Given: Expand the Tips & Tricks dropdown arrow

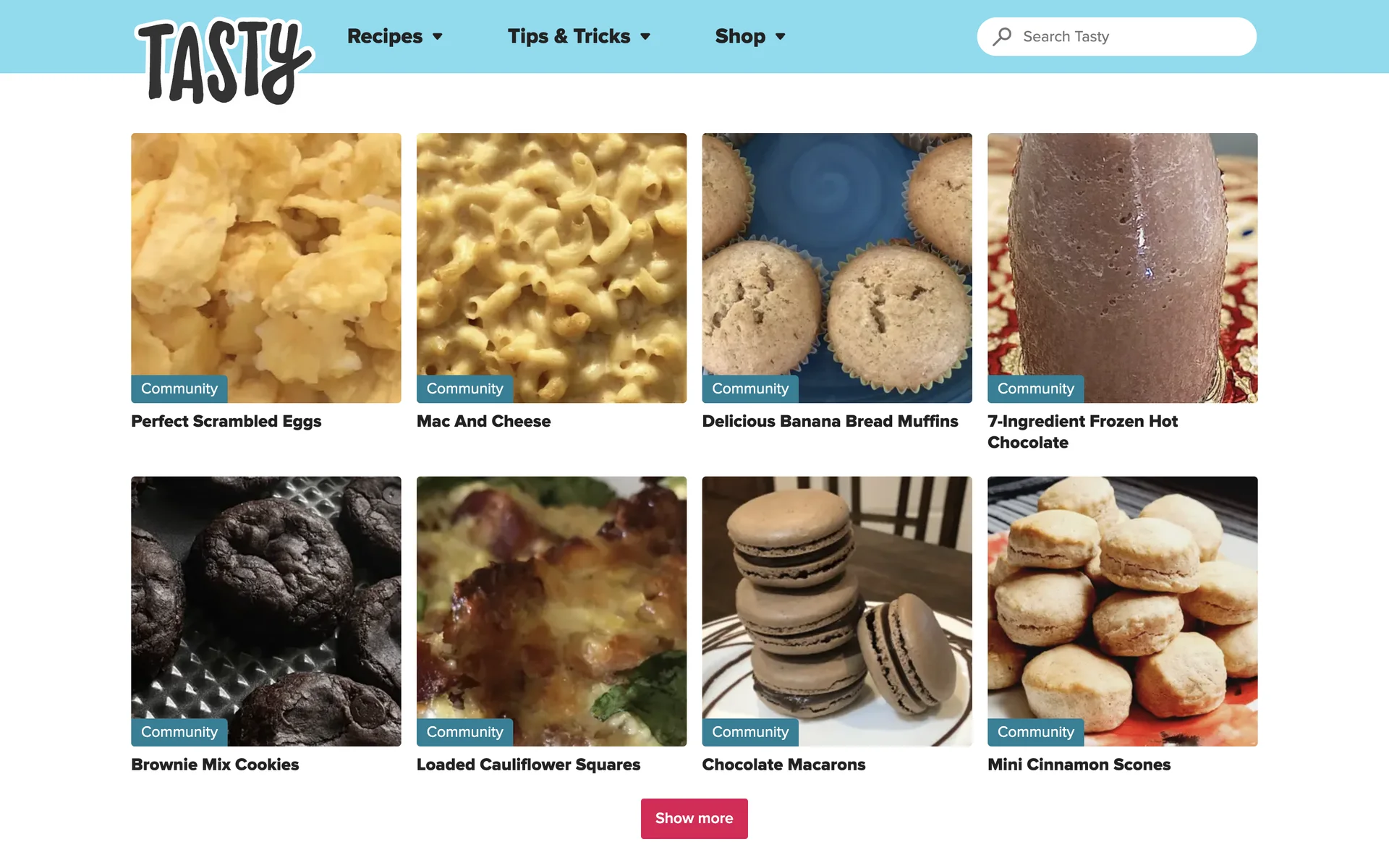Looking at the screenshot, I should tap(645, 37).
